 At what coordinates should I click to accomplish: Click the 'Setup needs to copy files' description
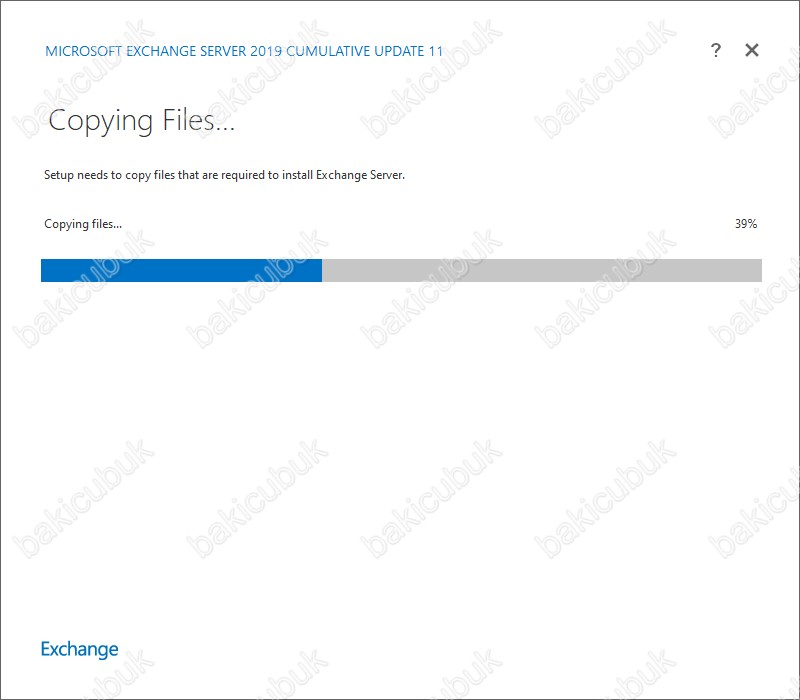tap(224, 175)
